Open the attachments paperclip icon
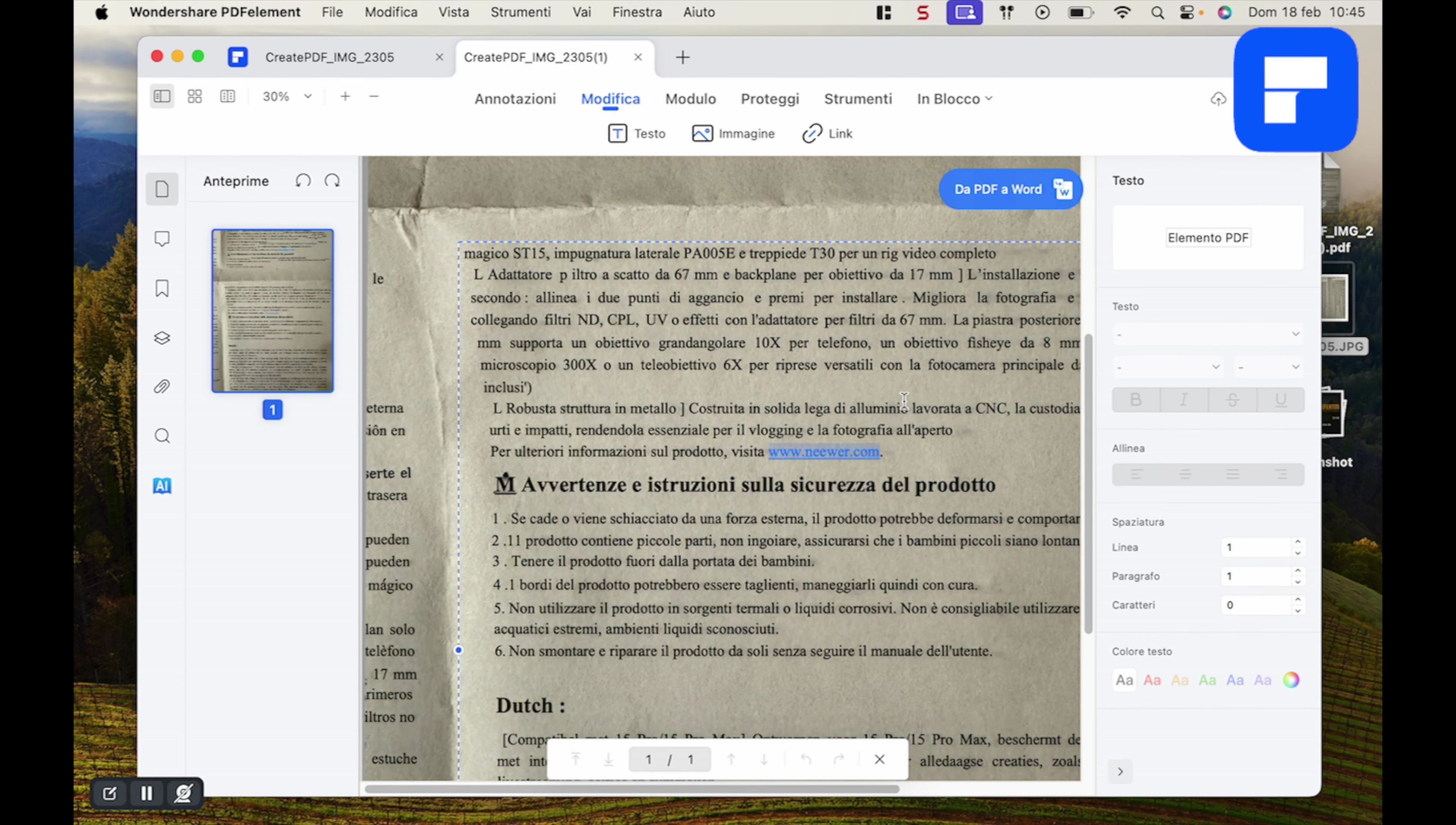 pyautogui.click(x=162, y=387)
